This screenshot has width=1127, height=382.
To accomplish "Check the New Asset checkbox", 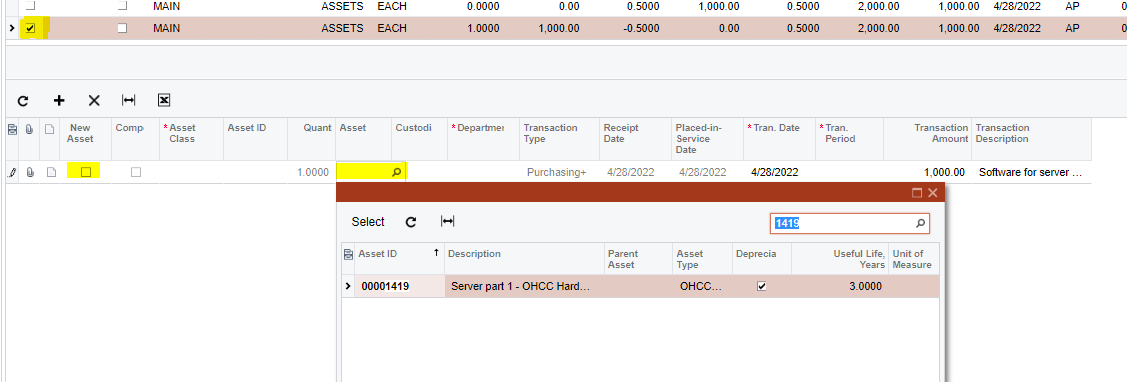I will click(86, 172).
